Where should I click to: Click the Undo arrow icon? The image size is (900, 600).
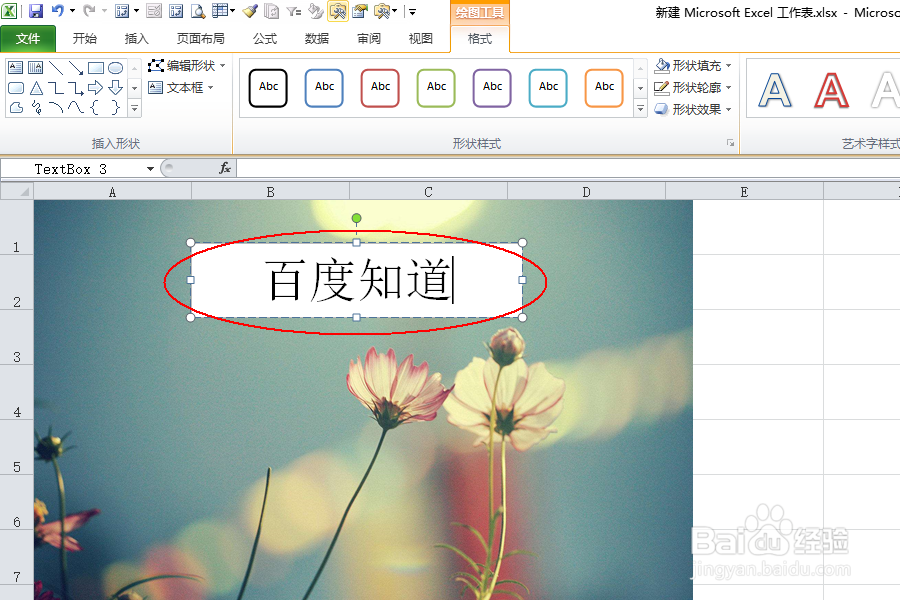(57, 10)
